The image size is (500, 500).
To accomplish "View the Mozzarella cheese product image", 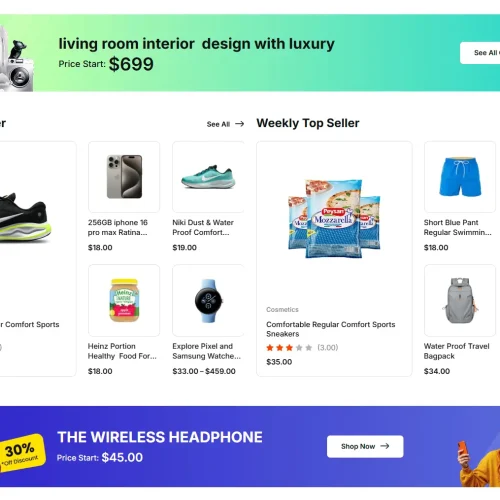I will coord(334,219).
